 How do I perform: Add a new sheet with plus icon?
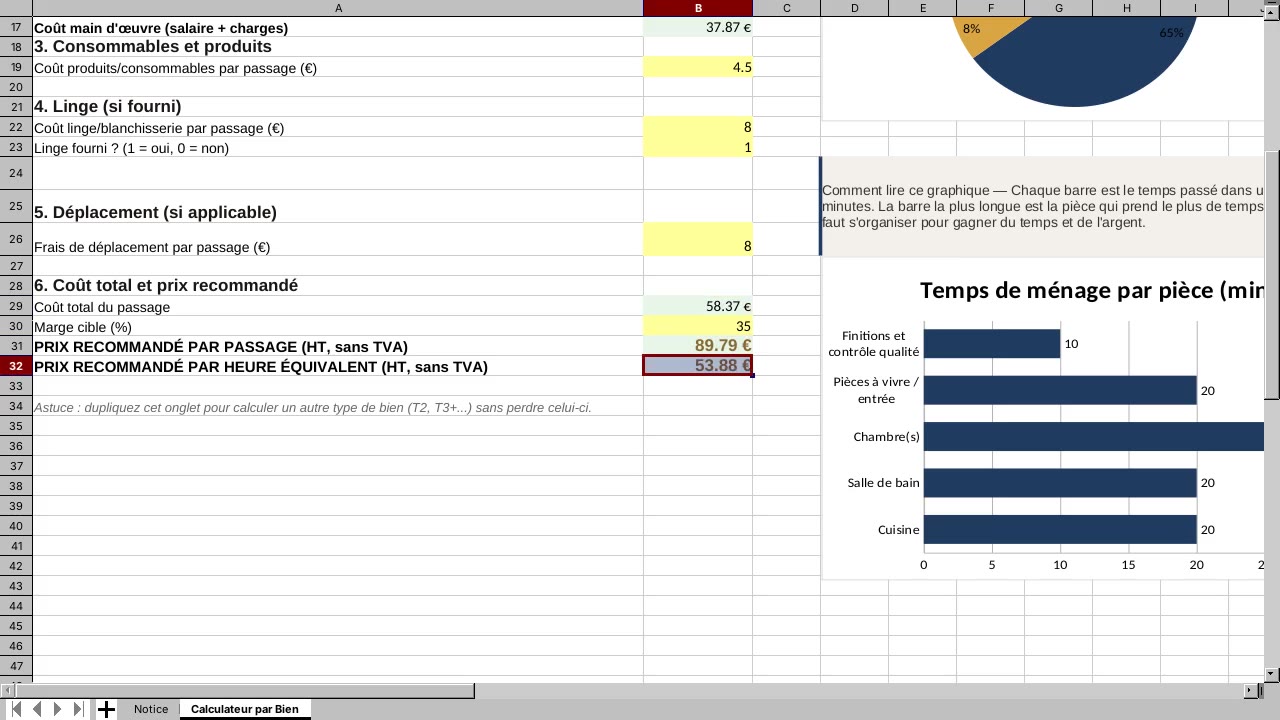[106, 709]
